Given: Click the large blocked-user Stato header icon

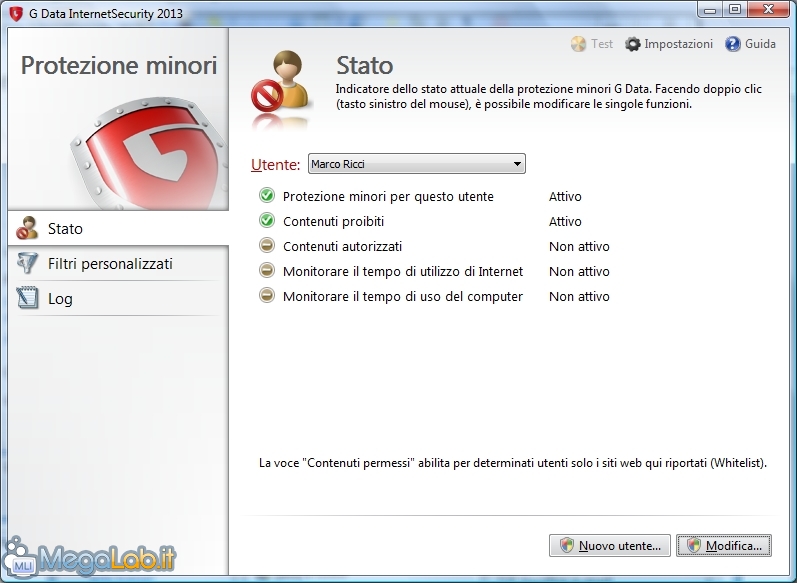Looking at the screenshot, I should (282, 80).
